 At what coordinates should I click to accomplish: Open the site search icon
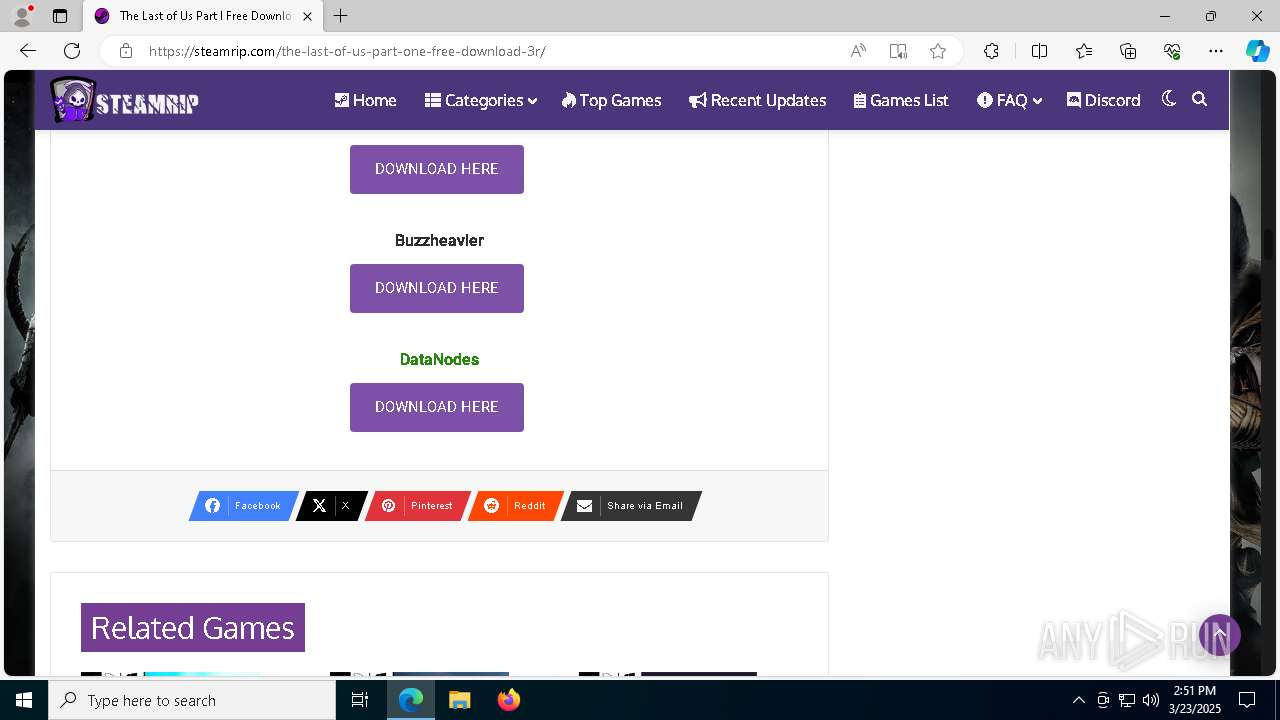(1200, 99)
